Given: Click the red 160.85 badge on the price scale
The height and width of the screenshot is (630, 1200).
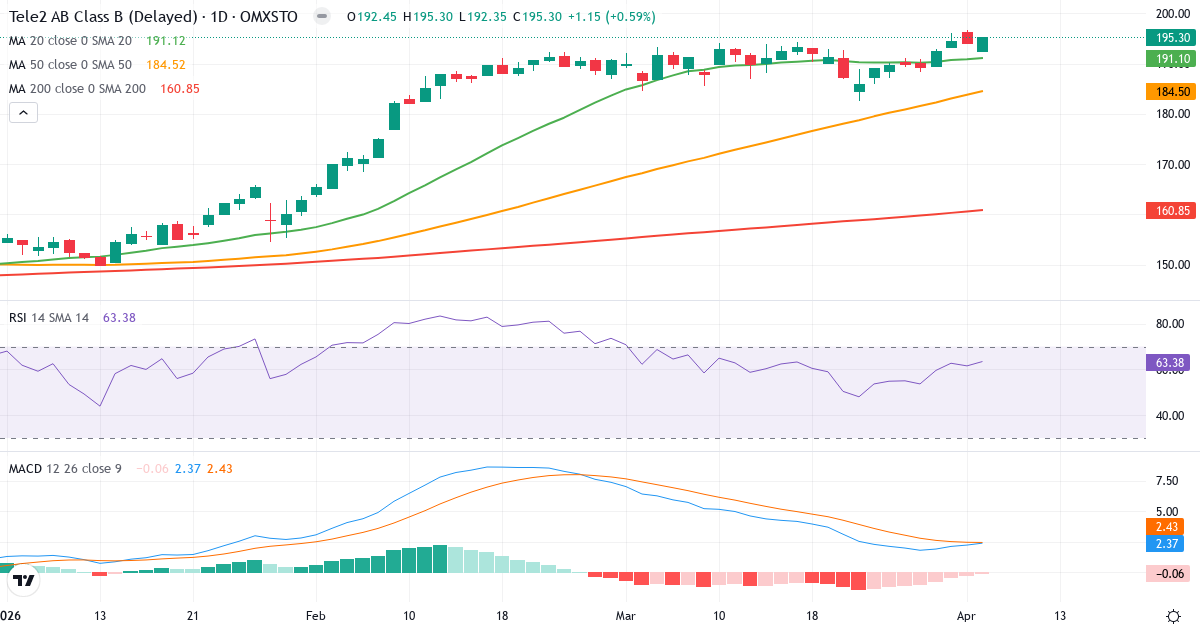Looking at the screenshot, I should 1169,210.
